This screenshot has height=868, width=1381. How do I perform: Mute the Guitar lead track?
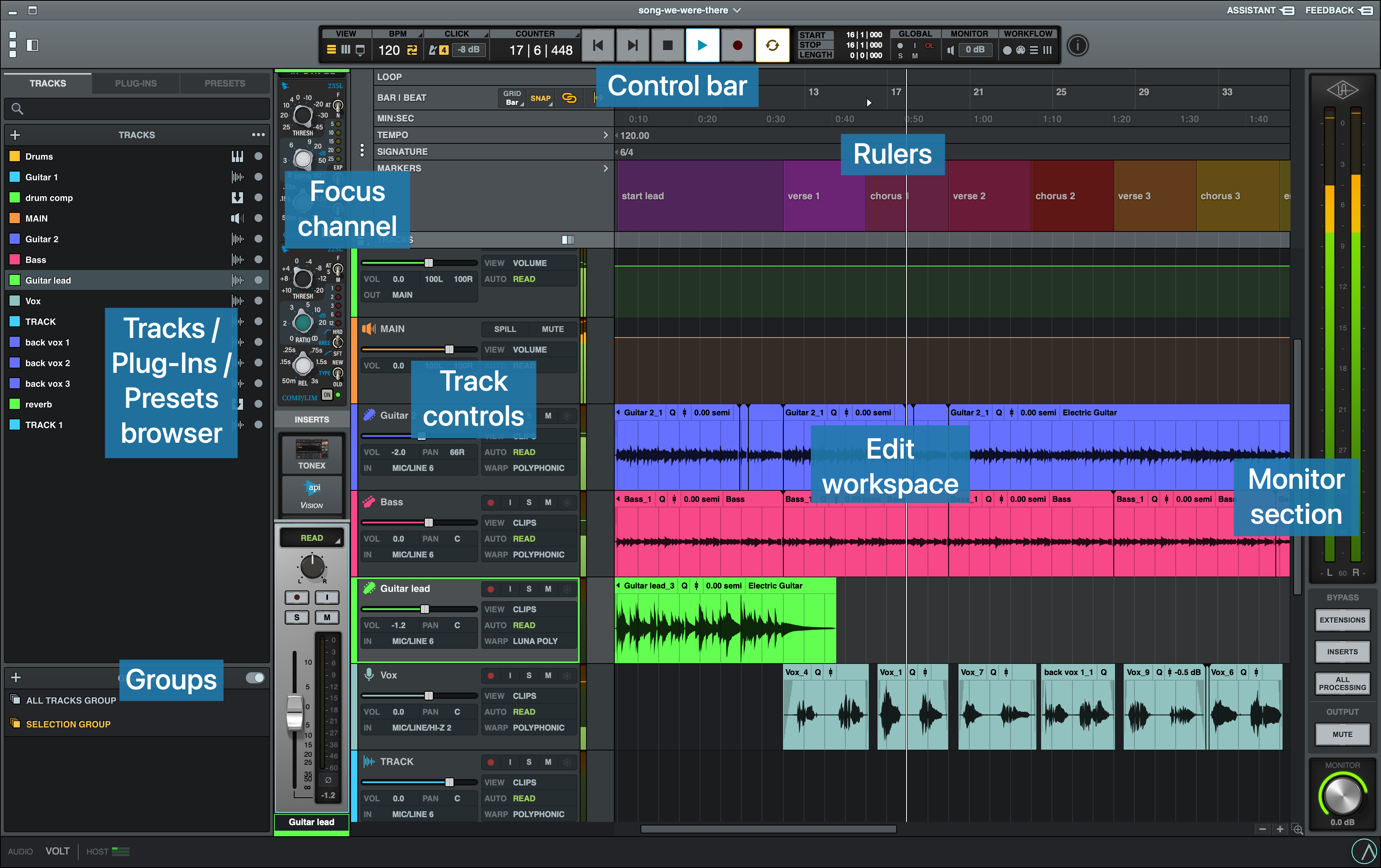click(x=548, y=588)
